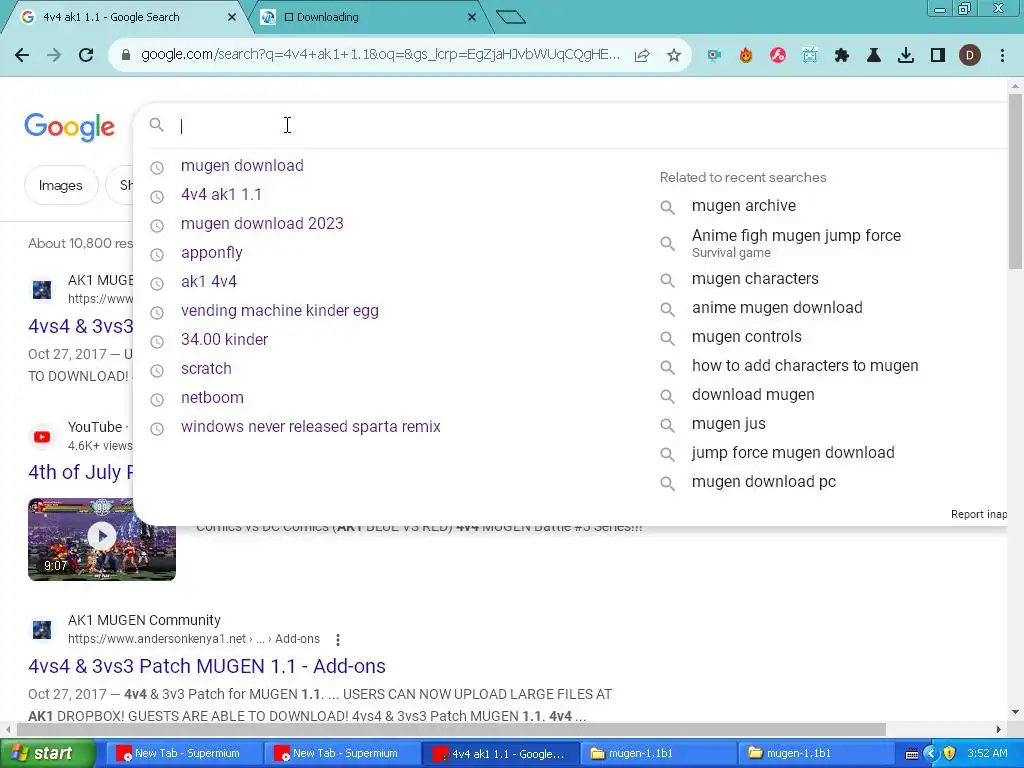Choose 'jump force mugen download' related search

click(x=793, y=453)
